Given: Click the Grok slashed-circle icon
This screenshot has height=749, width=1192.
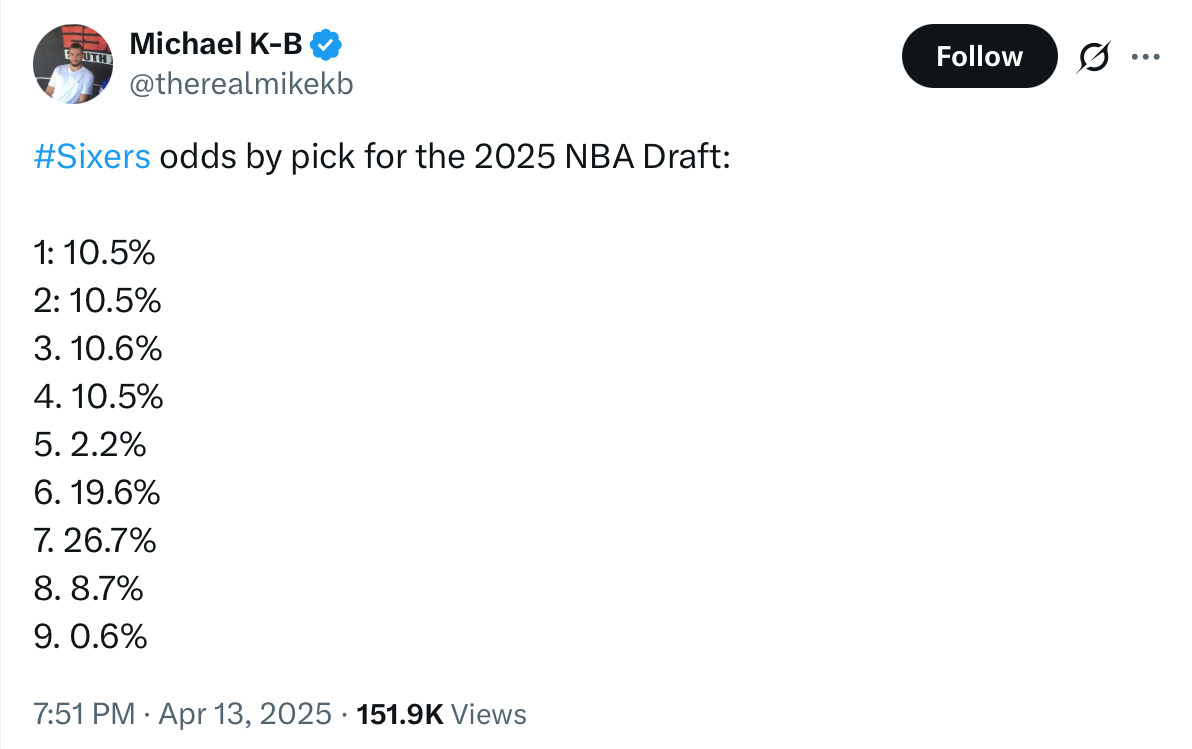Looking at the screenshot, I should coord(1093,56).
